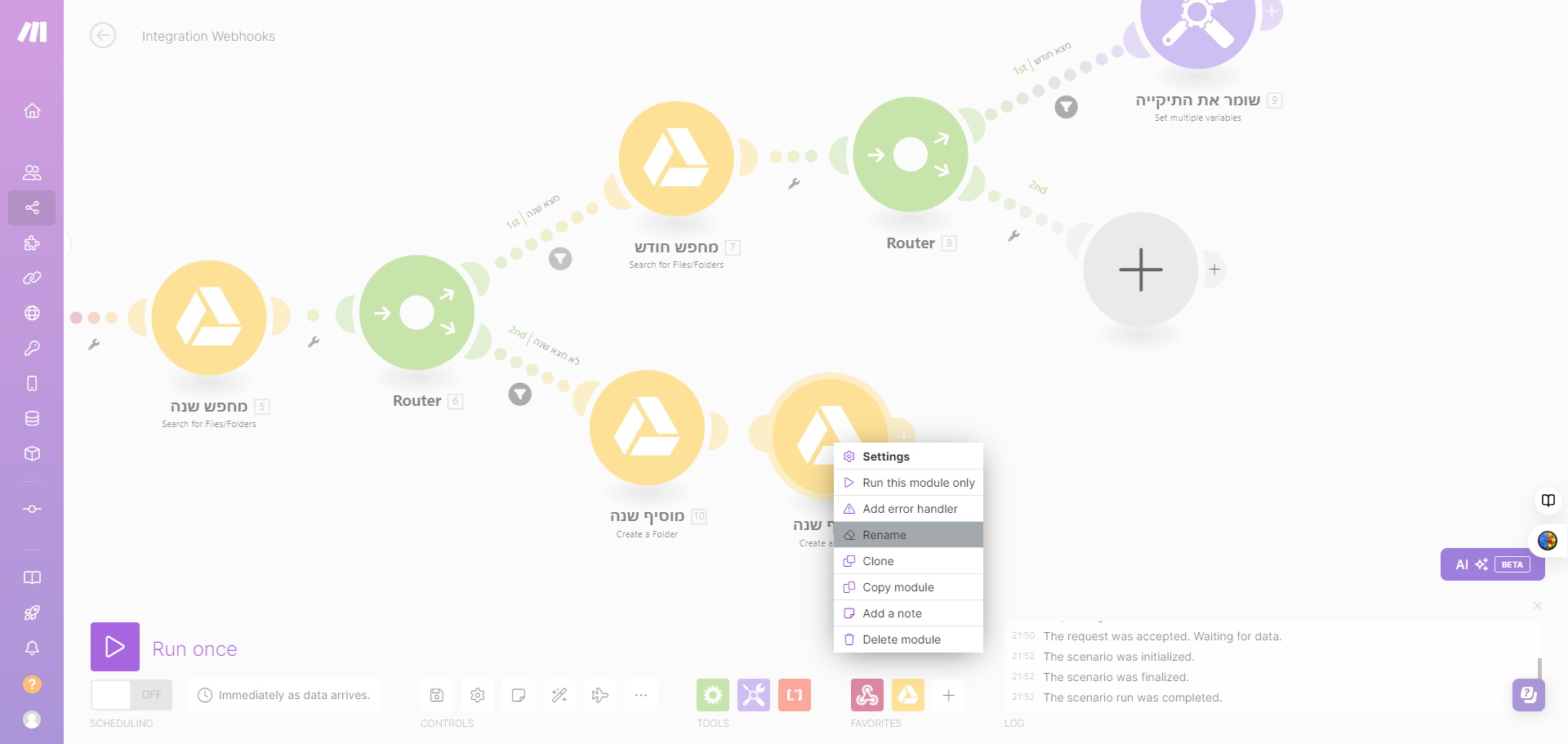The image size is (1568, 744).
Task: Choose Run this module only
Action: point(908,483)
